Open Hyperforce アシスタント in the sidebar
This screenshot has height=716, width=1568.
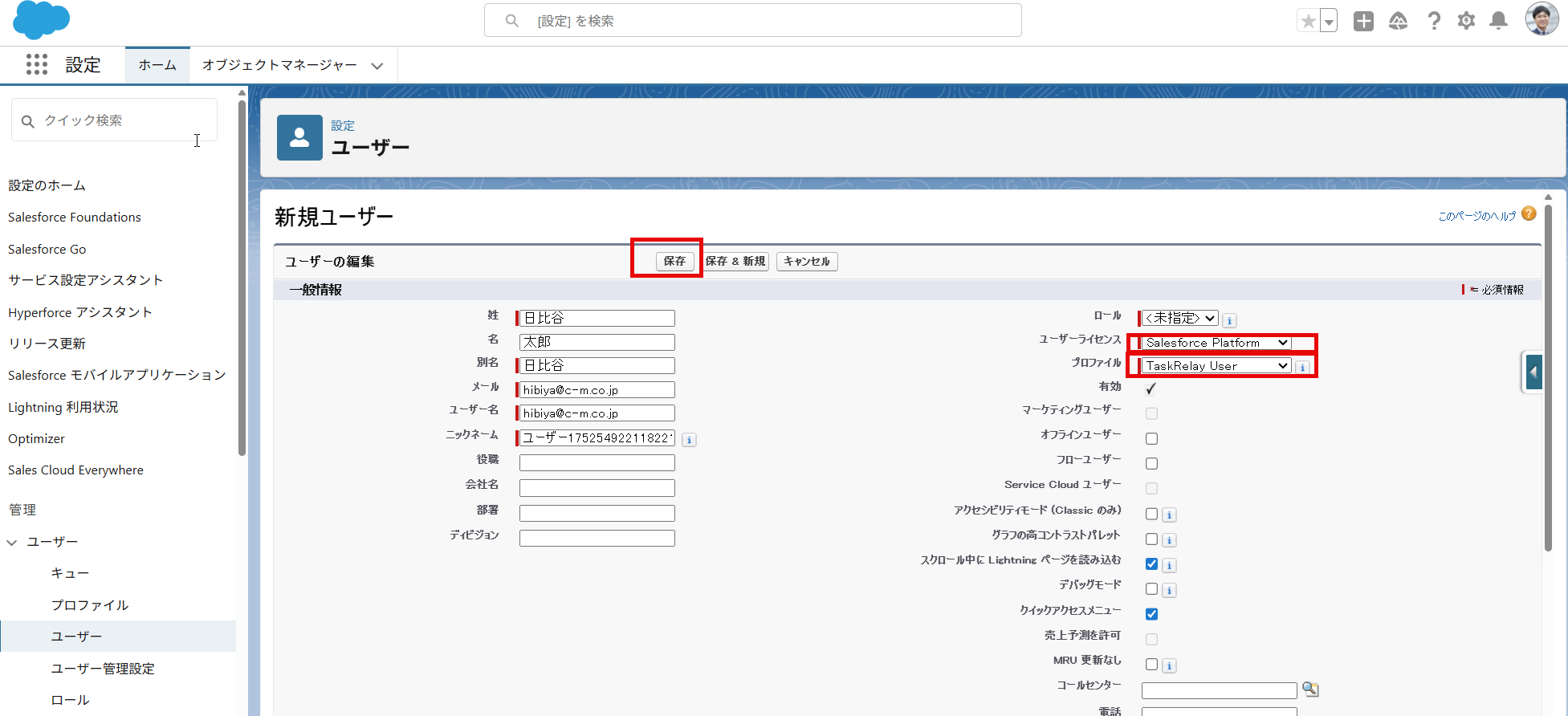coord(80,312)
